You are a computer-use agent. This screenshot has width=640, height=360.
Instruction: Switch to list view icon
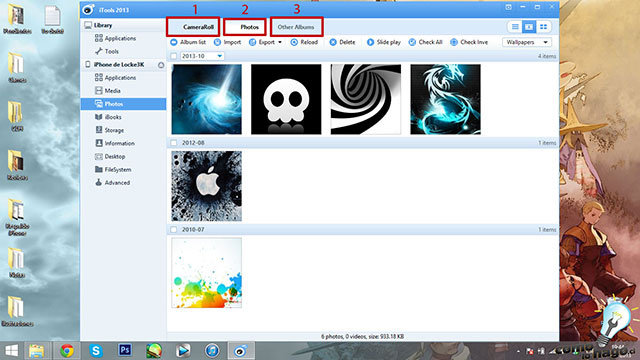(x=515, y=27)
